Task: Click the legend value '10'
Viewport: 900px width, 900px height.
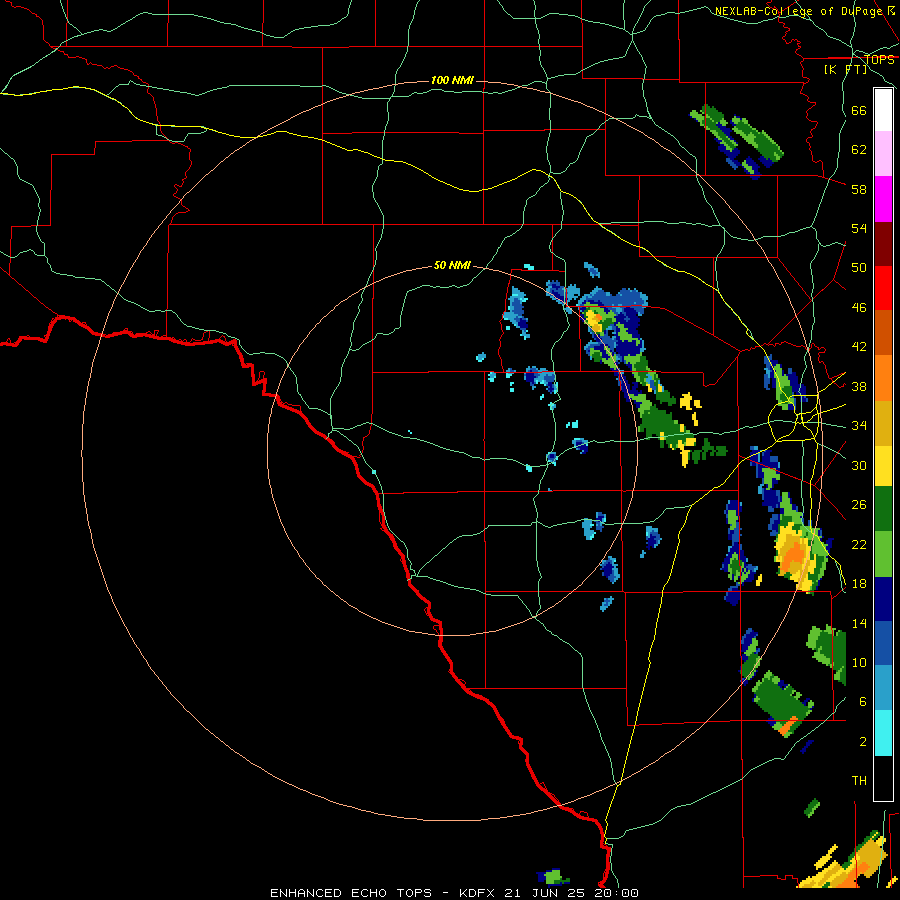Action: [x=859, y=662]
